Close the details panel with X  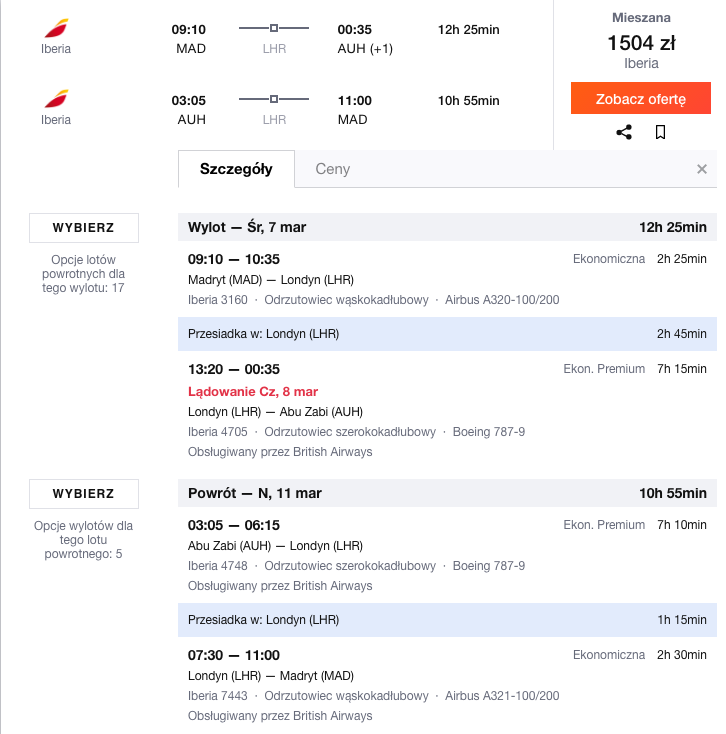point(701,169)
